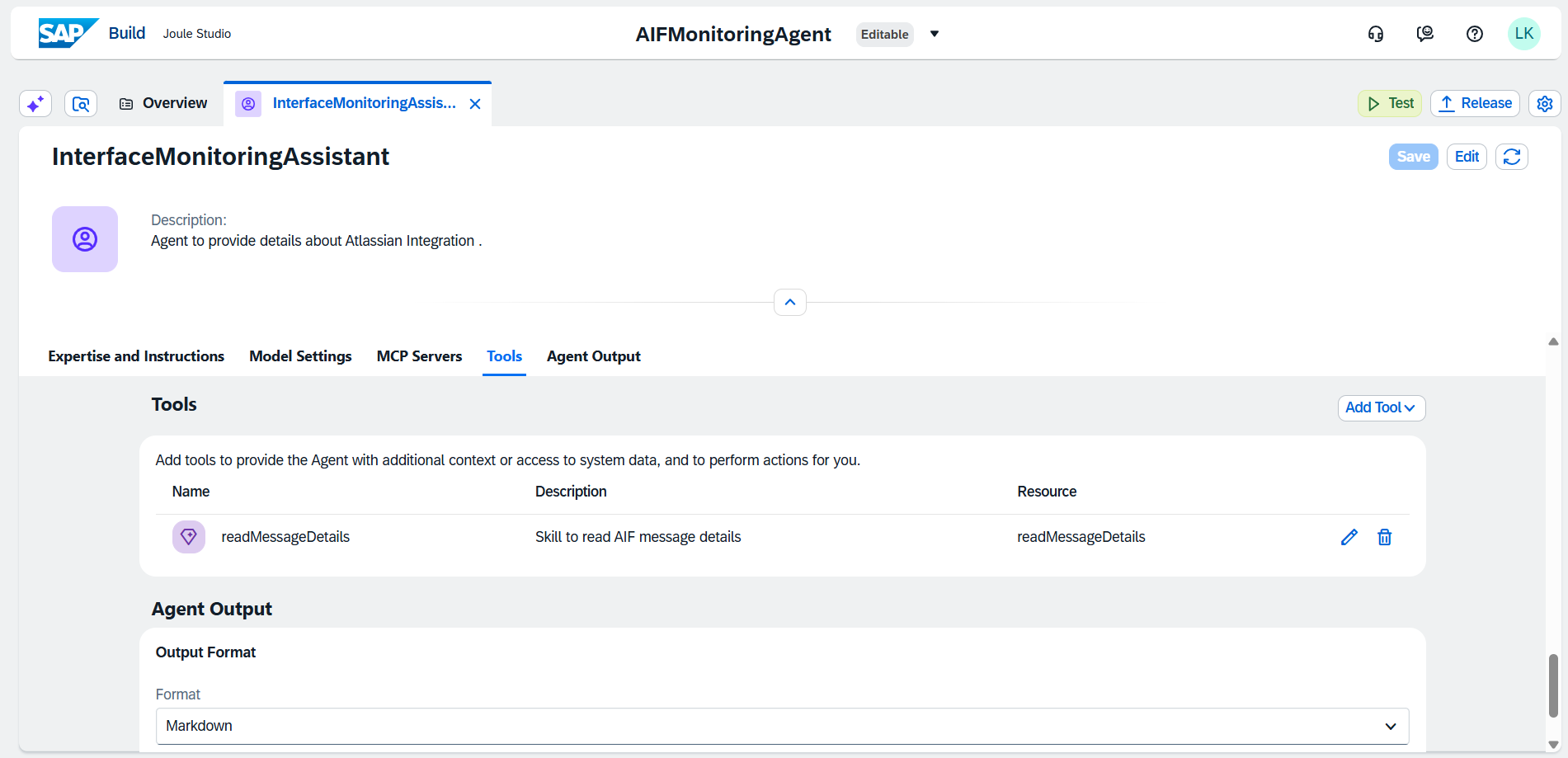The height and width of the screenshot is (758, 1568).
Task: Click the Save button
Action: (x=1414, y=157)
